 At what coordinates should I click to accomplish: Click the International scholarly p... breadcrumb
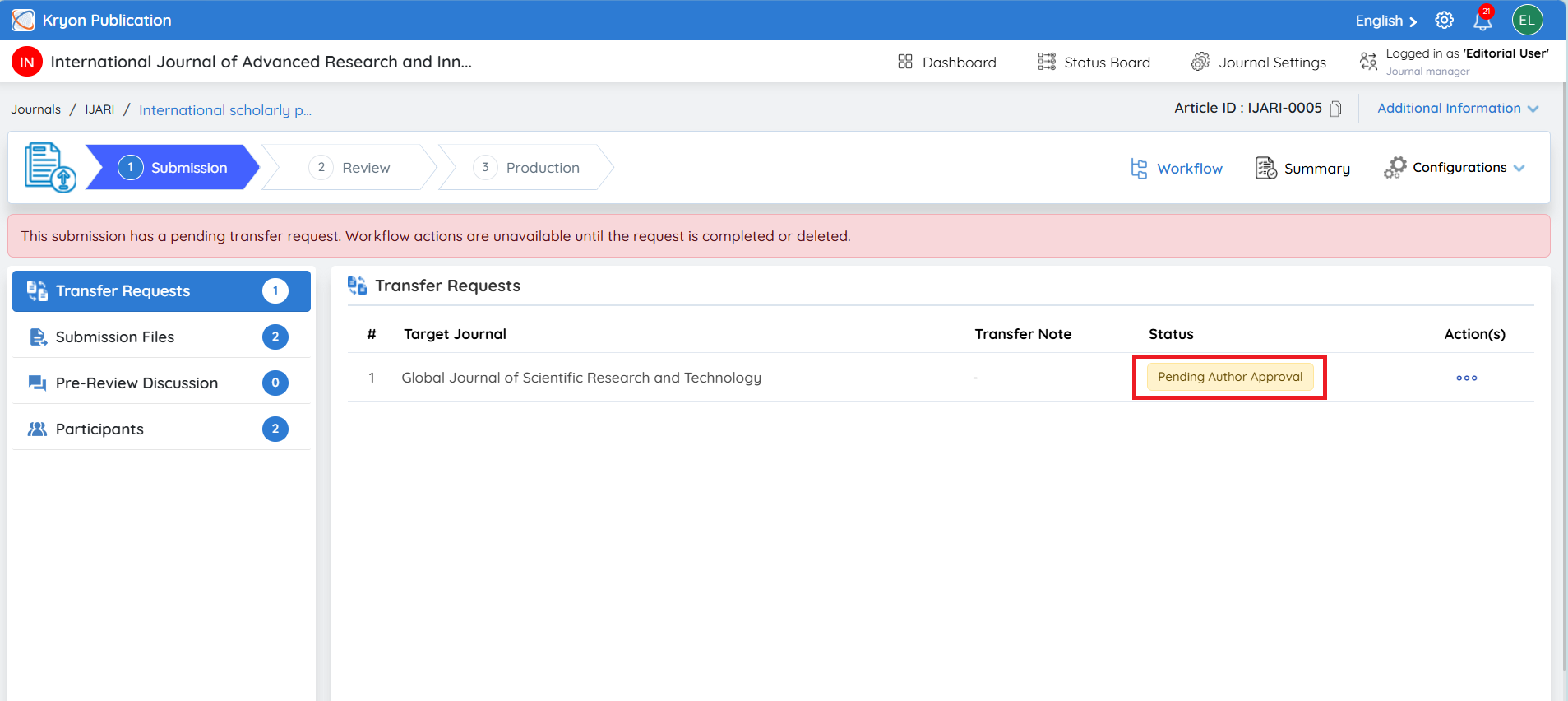(x=225, y=110)
